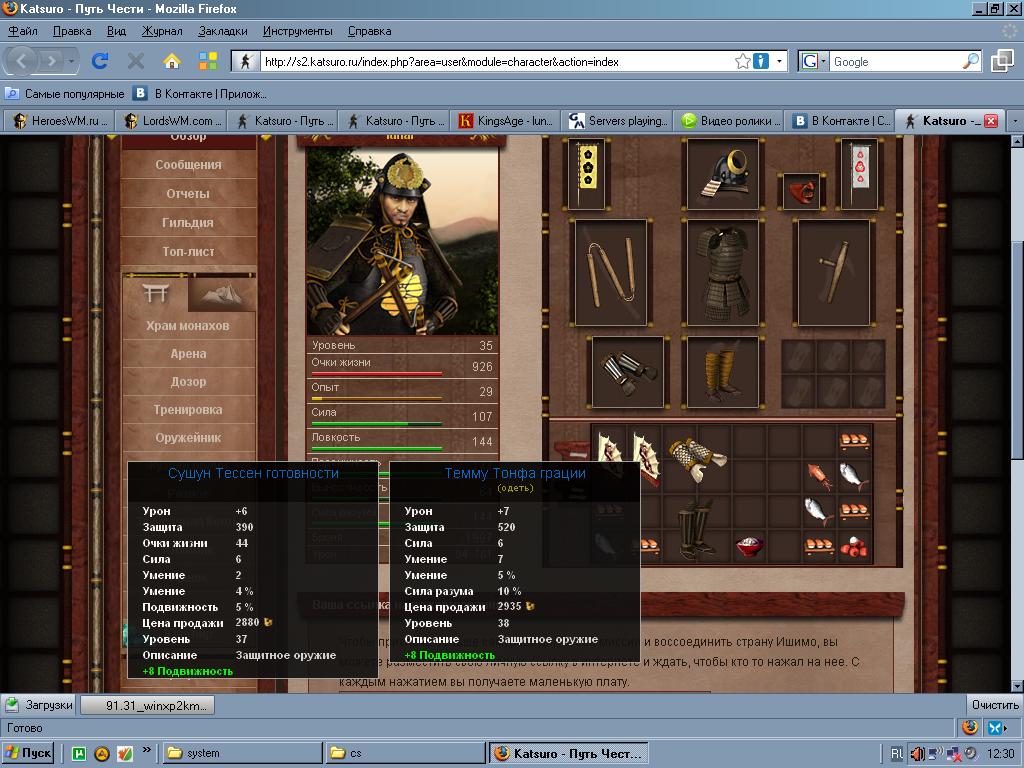
Task: Select the red berries in inventory
Action: point(854,546)
